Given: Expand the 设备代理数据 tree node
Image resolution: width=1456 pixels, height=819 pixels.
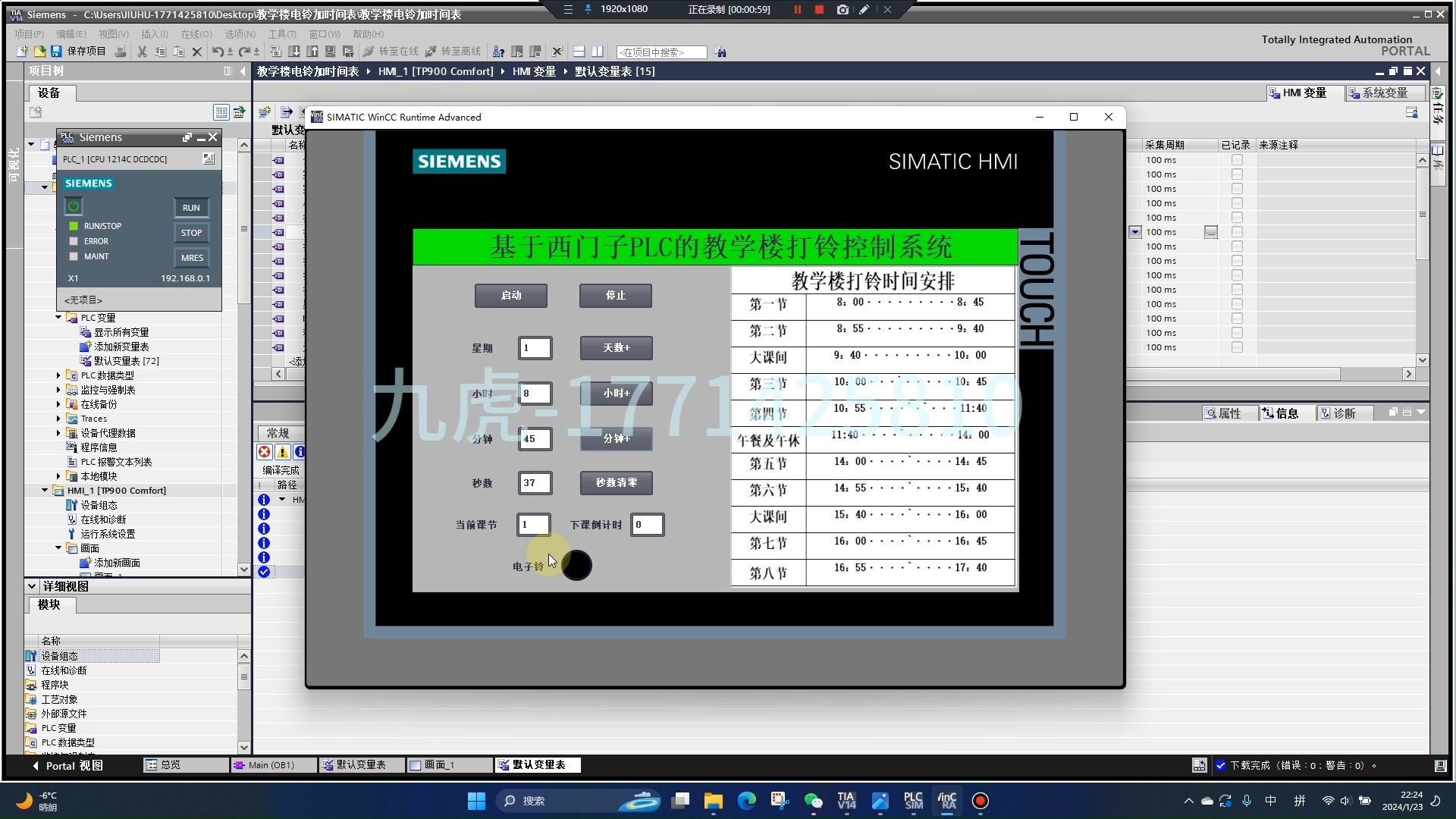Looking at the screenshot, I should coord(58,433).
